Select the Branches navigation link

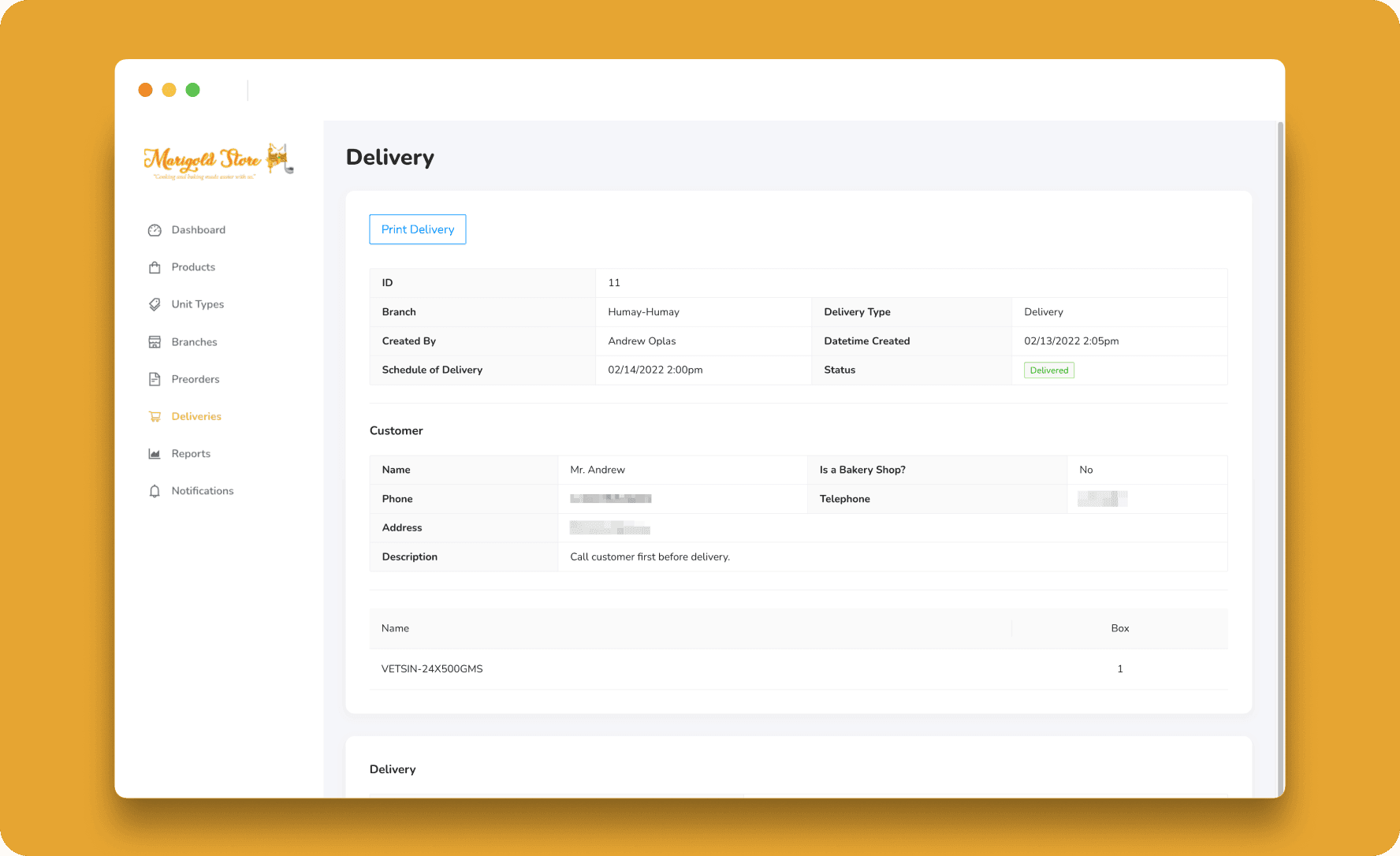[194, 341]
